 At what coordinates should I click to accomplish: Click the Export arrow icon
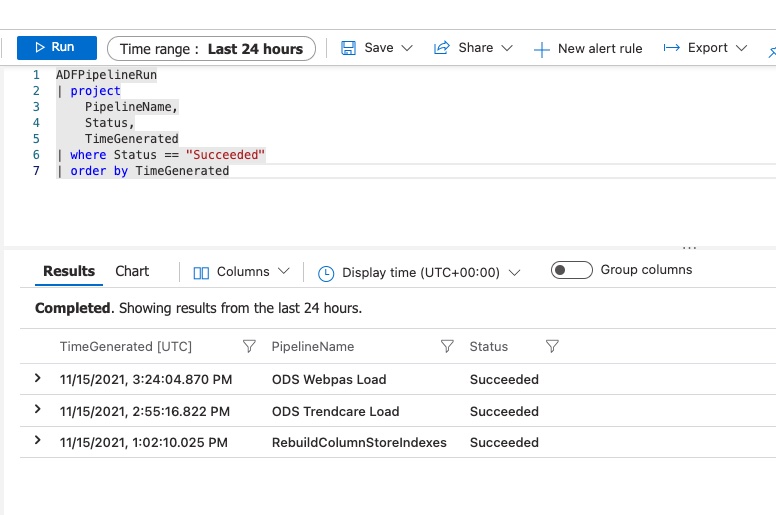[672, 47]
